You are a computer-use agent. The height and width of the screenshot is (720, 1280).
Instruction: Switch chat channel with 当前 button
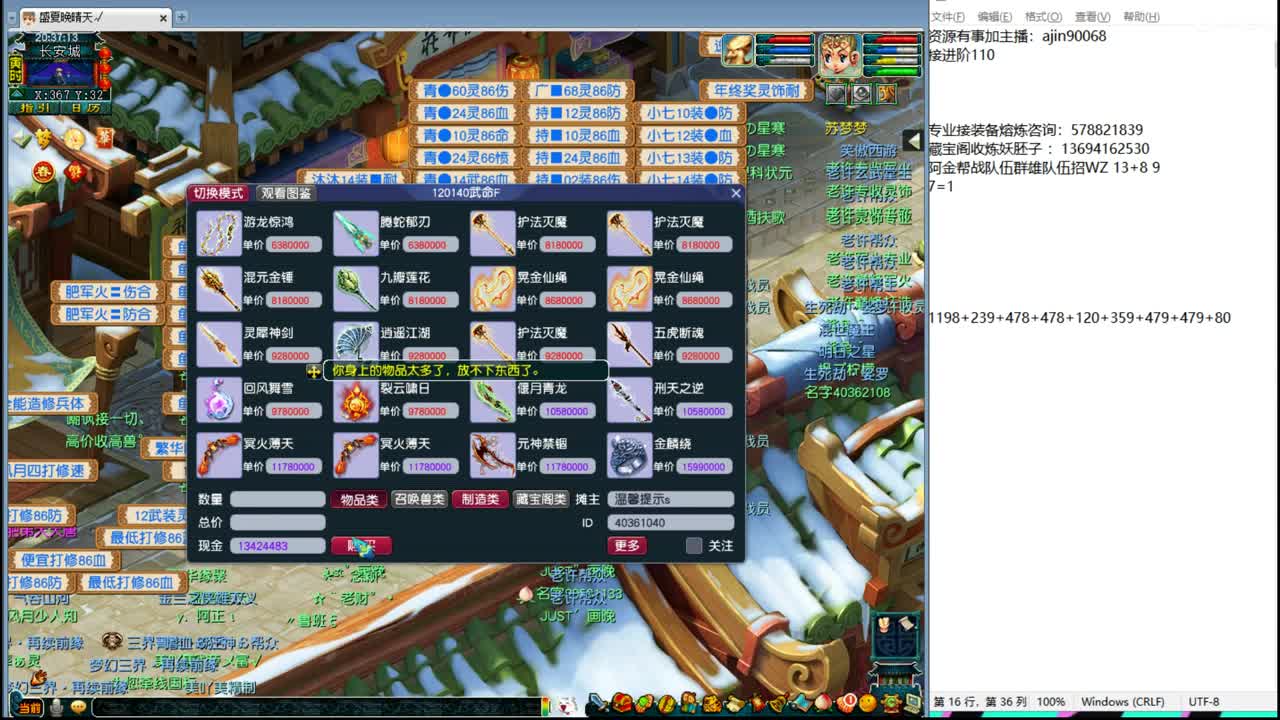coord(29,708)
